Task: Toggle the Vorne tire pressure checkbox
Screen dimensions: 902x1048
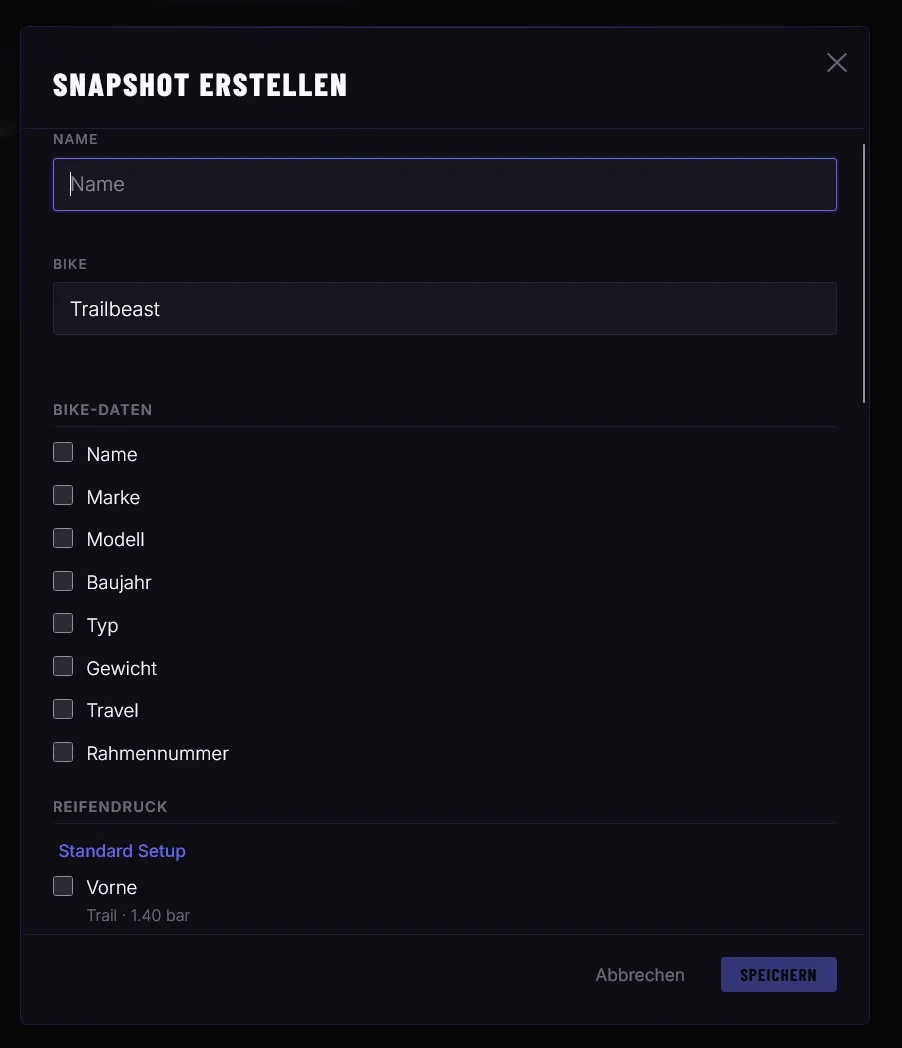Action: [63, 886]
